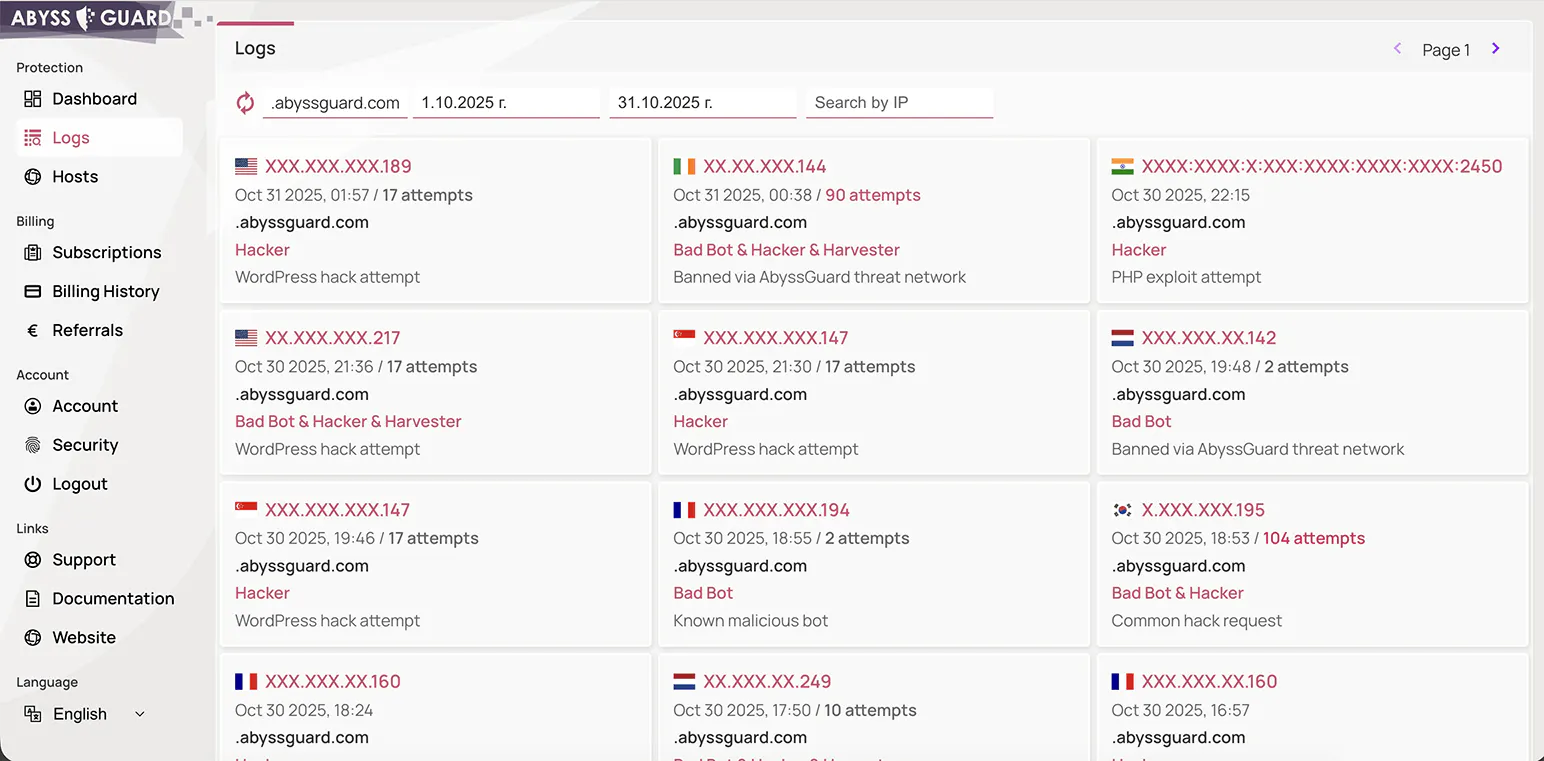This screenshot has width=1544, height=761.
Task: Go to next page arrow
Action: [x=1496, y=48]
